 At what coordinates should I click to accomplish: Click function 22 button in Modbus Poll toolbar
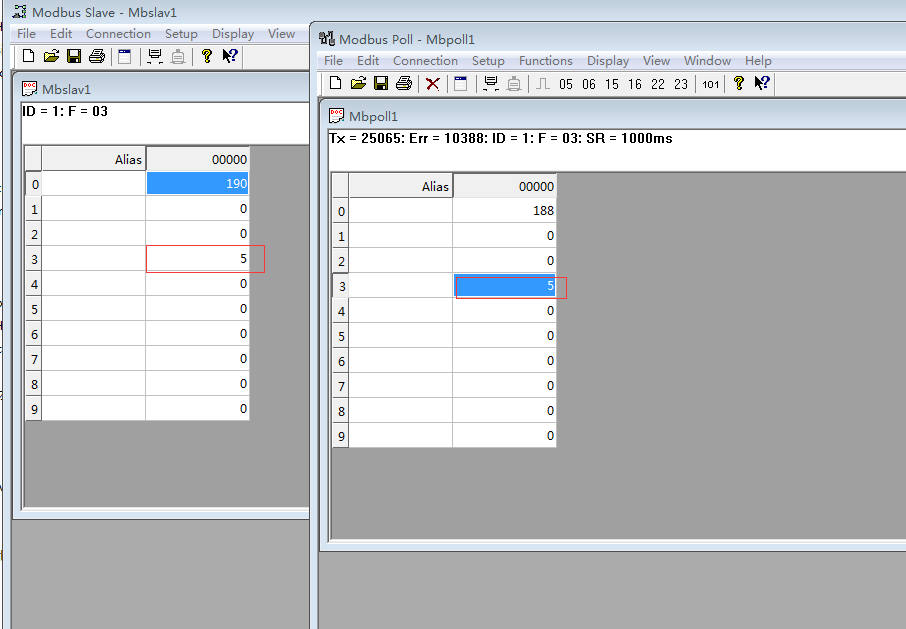658,84
